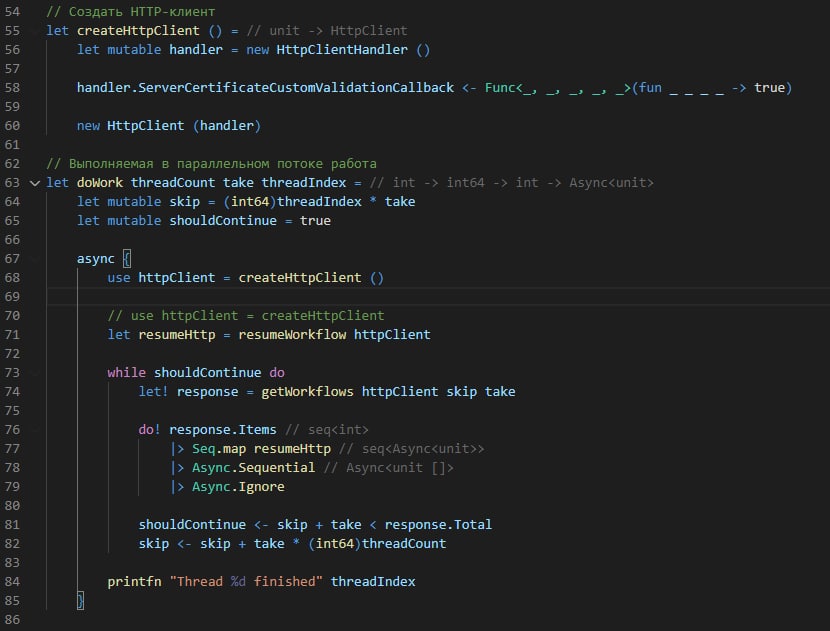Click 'printfn' on line 84

[134, 582]
